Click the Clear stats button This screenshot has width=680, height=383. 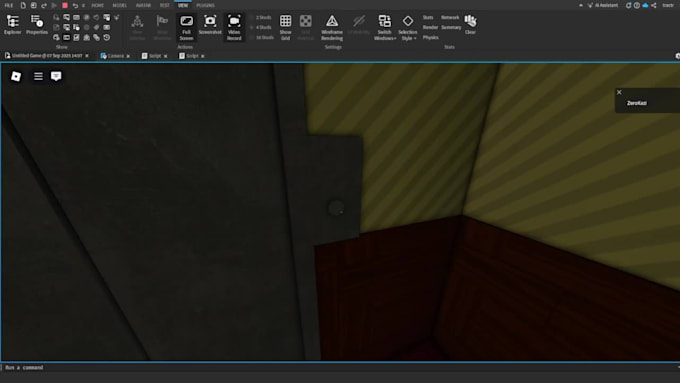point(470,25)
